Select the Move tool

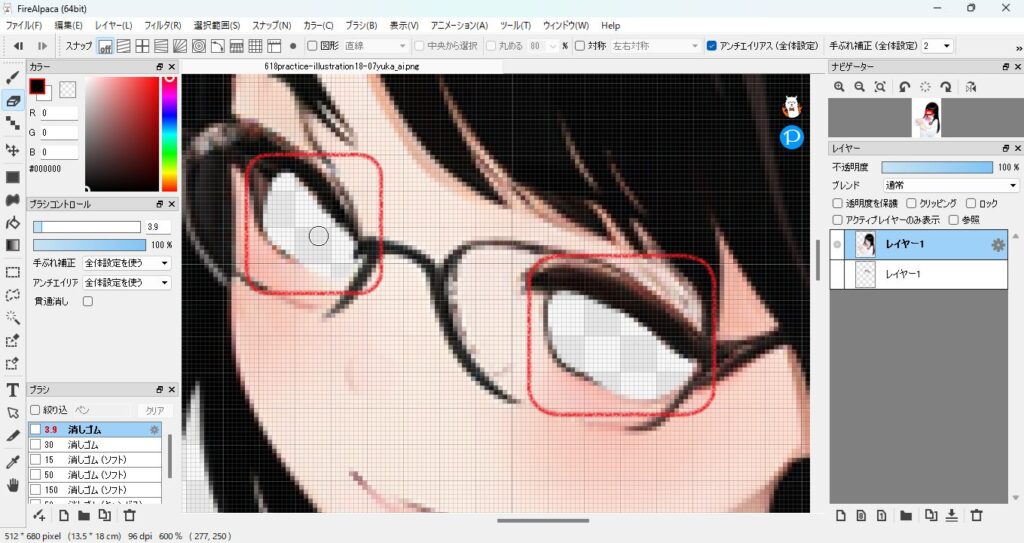tap(12, 150)
